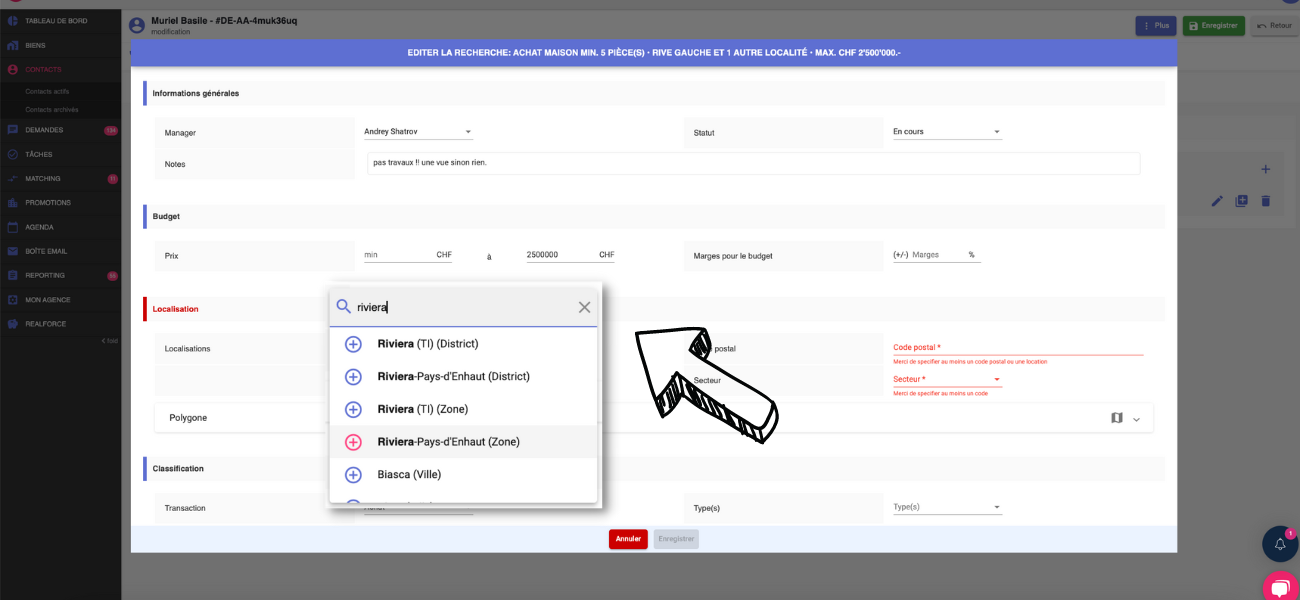The image size is (1300, 600).
Task: Click the Demandes sidebar icon
Action: click(x=13, y=130)
